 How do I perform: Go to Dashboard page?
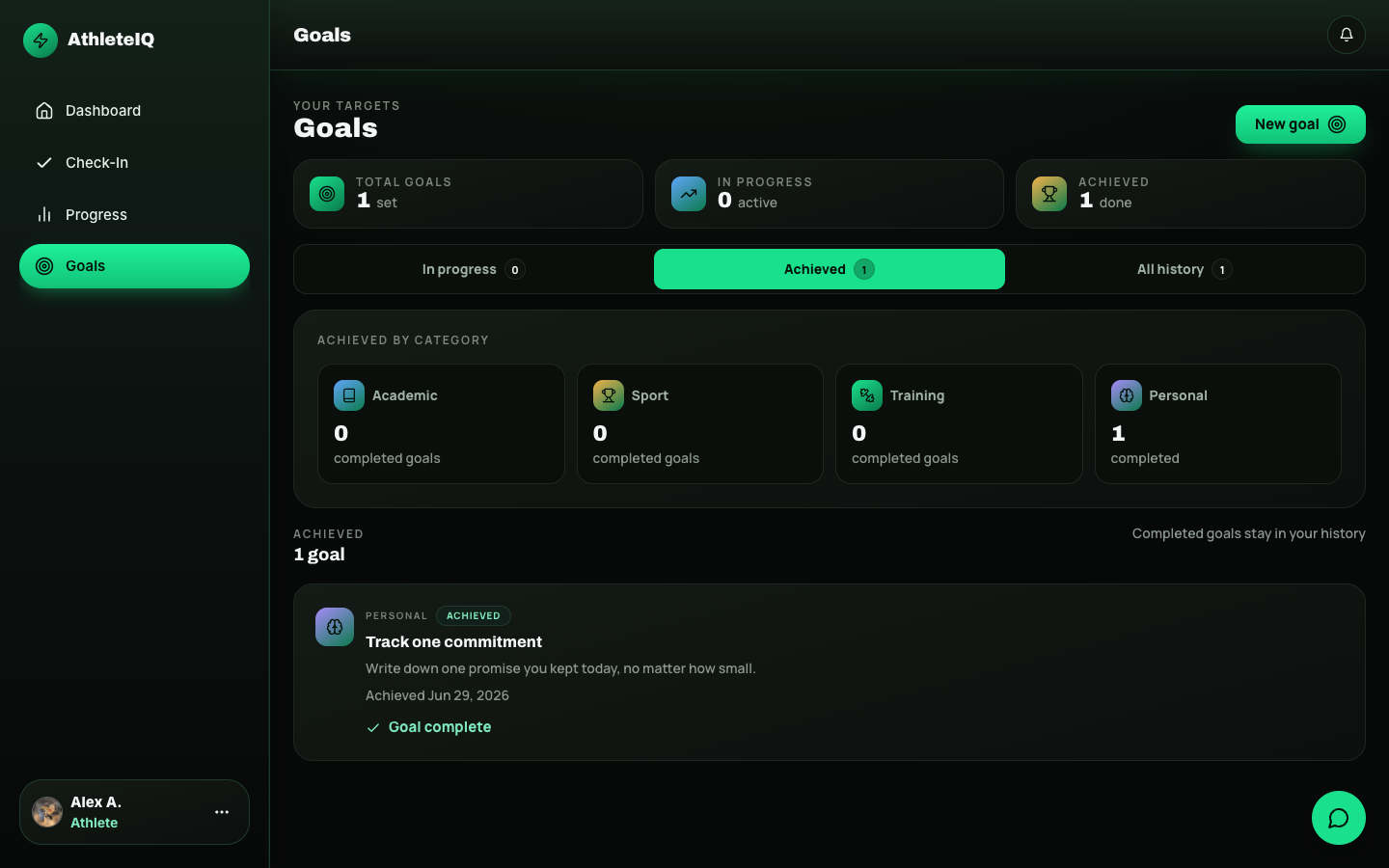[134, 111]
